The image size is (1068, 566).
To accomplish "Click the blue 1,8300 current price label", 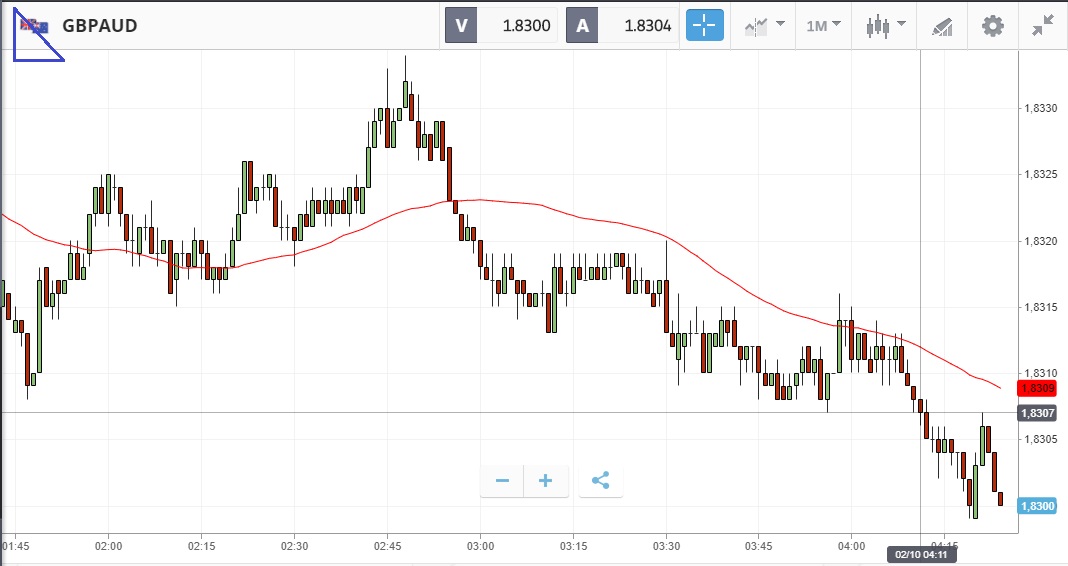I will (x=1037, y=506).
